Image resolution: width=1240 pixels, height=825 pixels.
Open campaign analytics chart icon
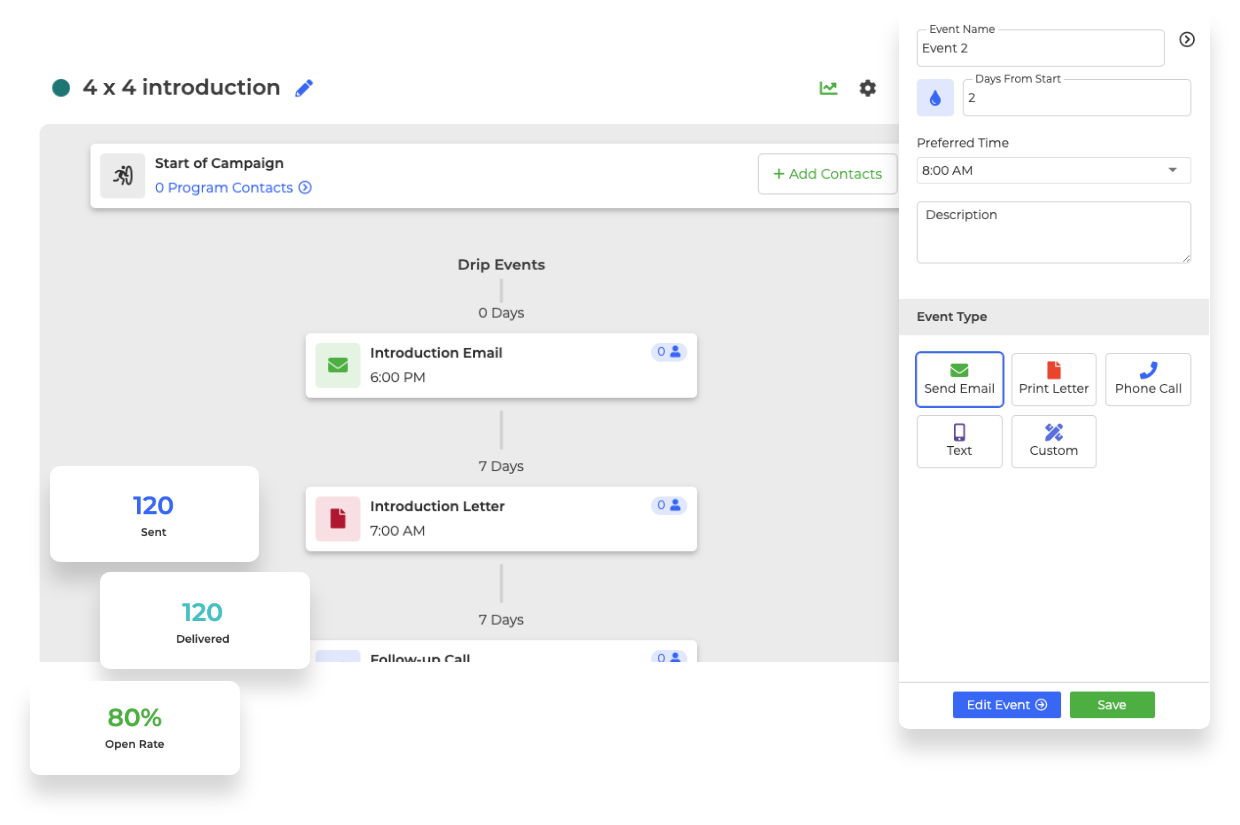828,88
